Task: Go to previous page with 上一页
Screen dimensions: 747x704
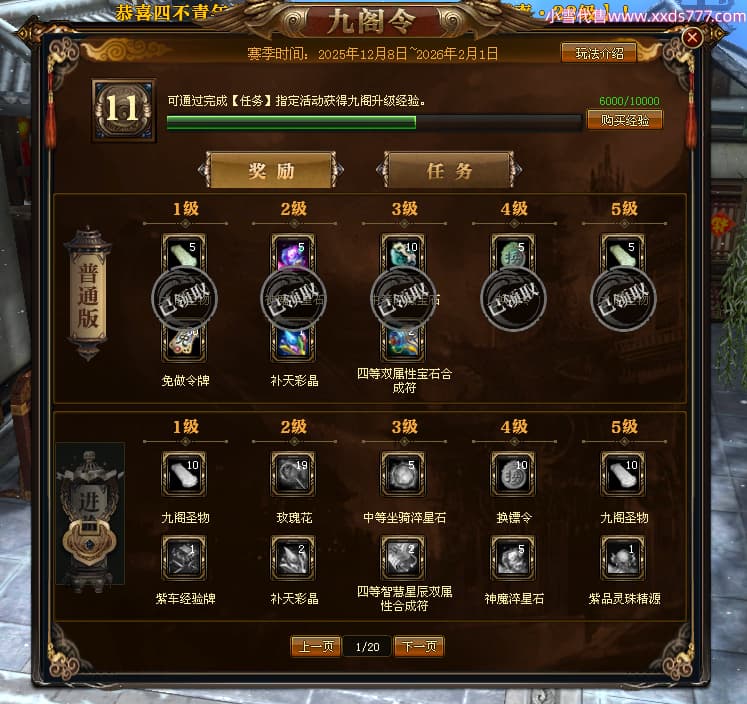Action: click(315, 646)
